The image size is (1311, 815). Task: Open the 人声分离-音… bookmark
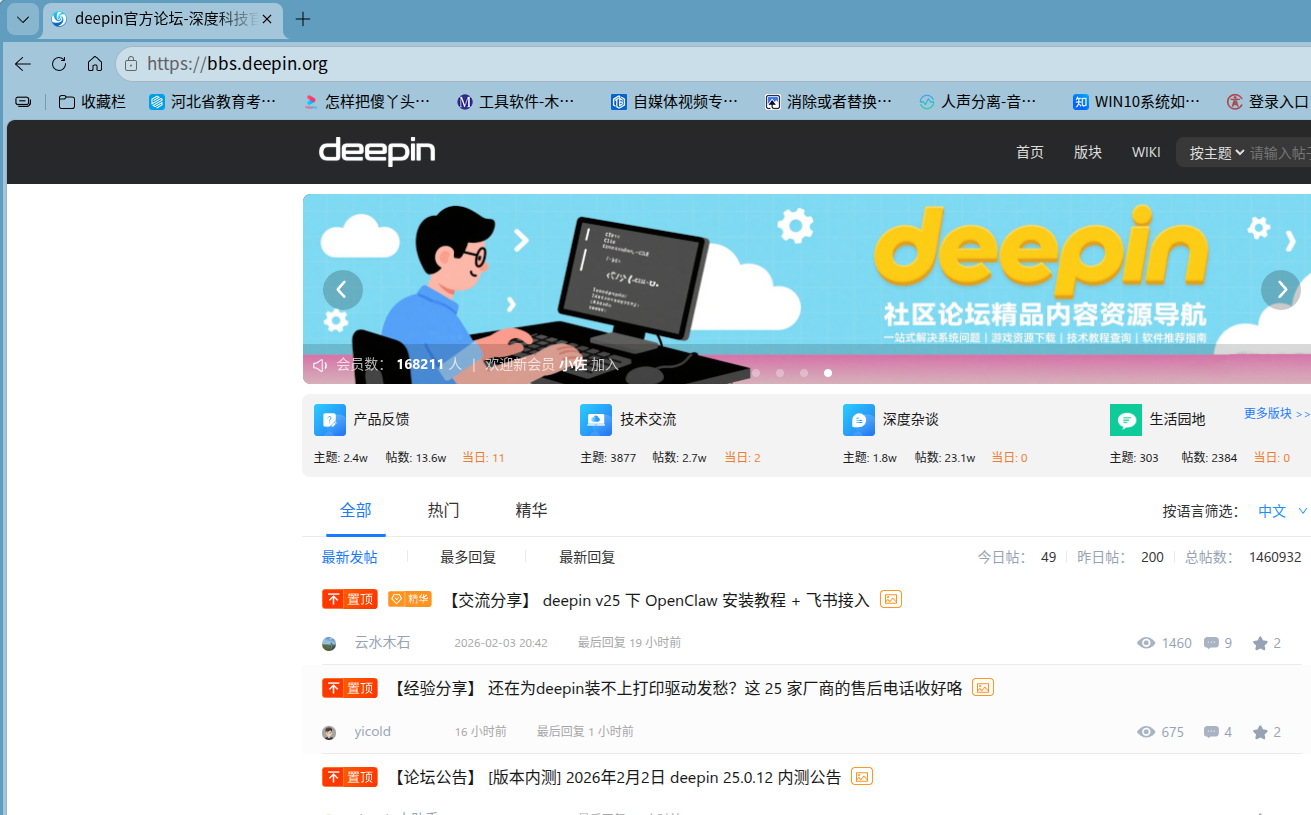(978, 101)
